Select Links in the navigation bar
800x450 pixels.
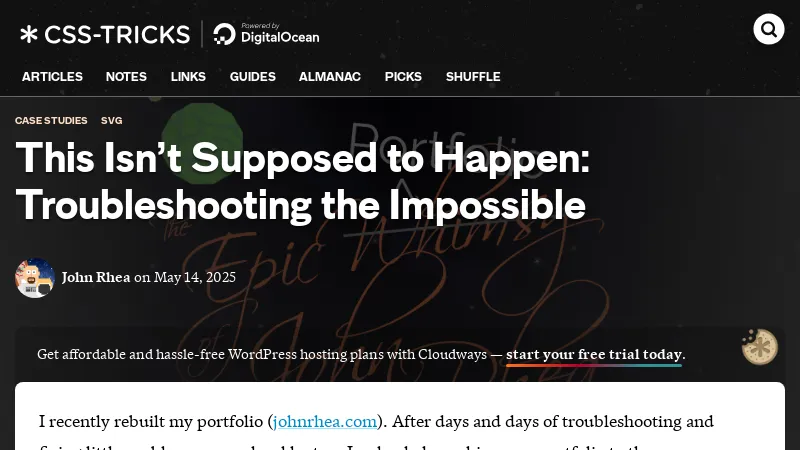188,77
